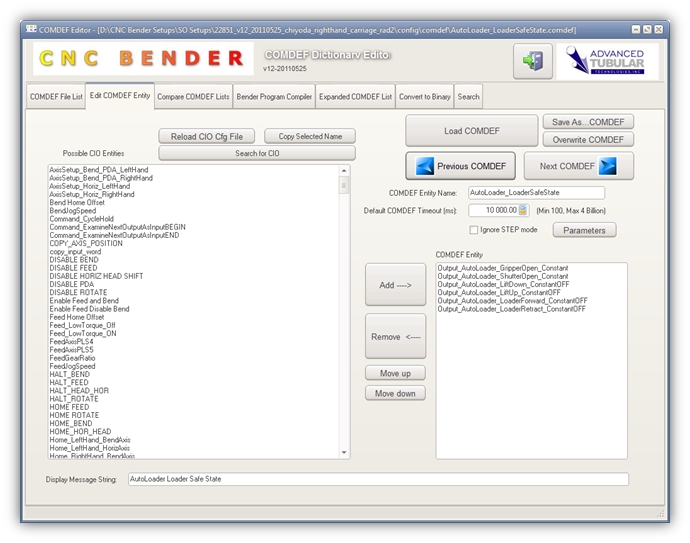Switch to the Convert to Binary tab
This screenshot has height=543, width=690.
425,97
